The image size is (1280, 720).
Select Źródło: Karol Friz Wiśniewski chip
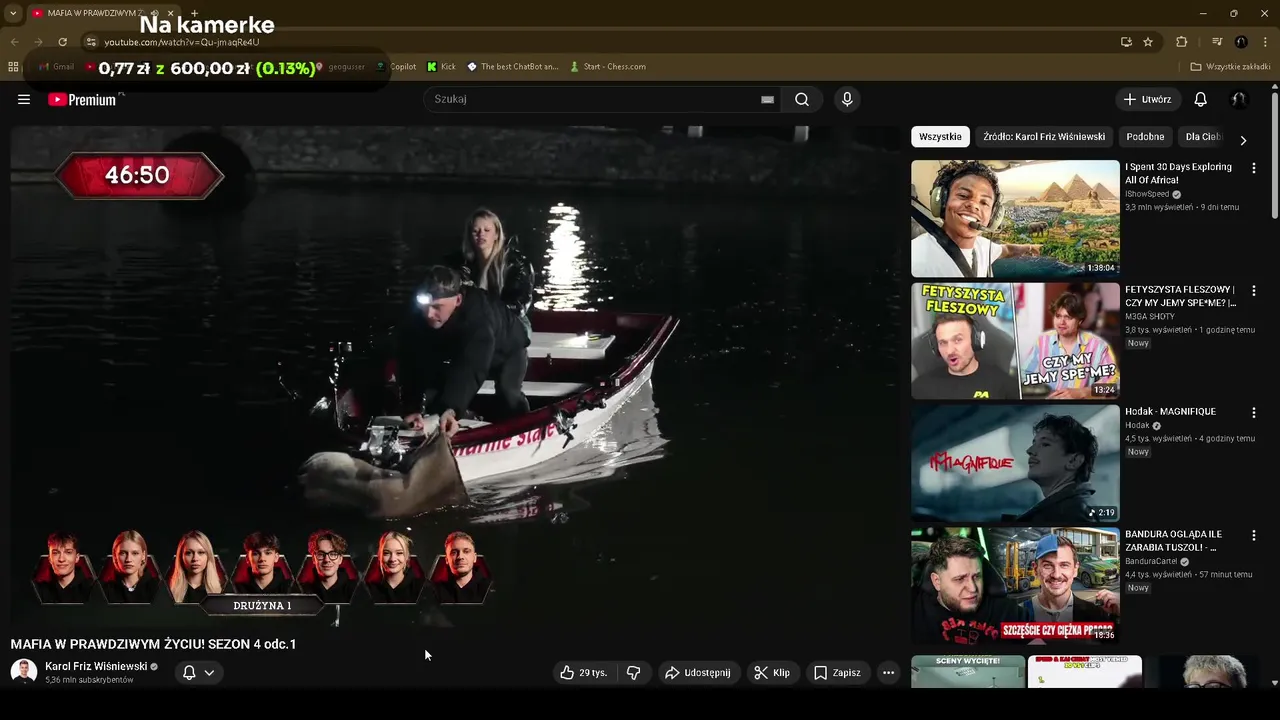tap(1044, 137)
